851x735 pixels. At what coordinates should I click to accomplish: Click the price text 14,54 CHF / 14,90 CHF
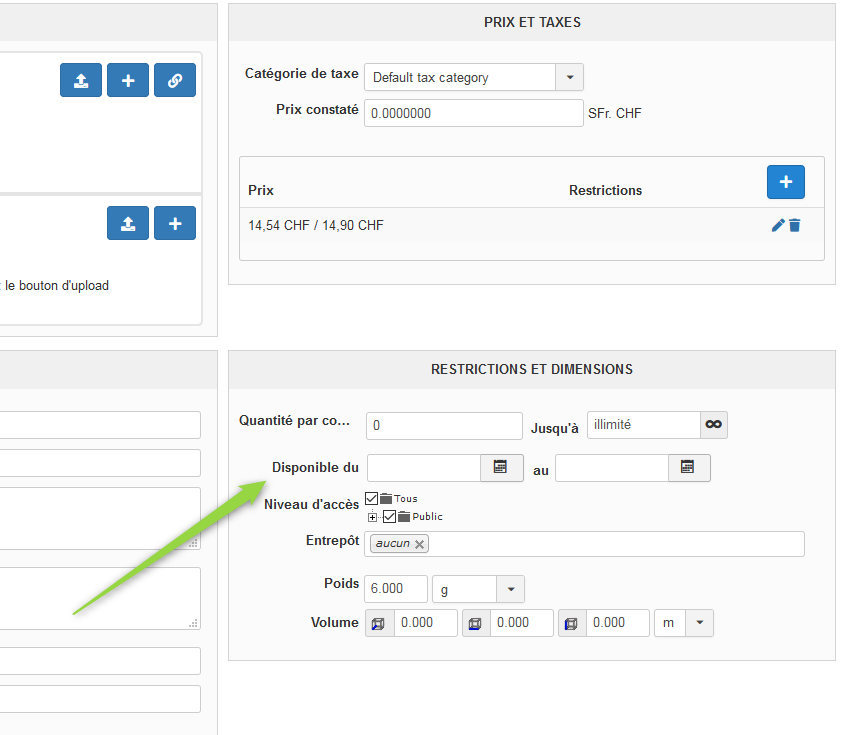coord(316,225)
